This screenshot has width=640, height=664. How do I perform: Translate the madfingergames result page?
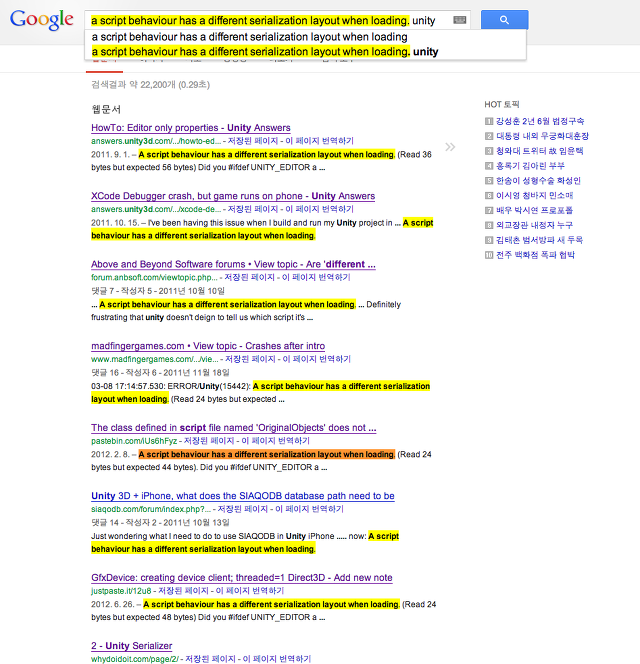[316, 359]
